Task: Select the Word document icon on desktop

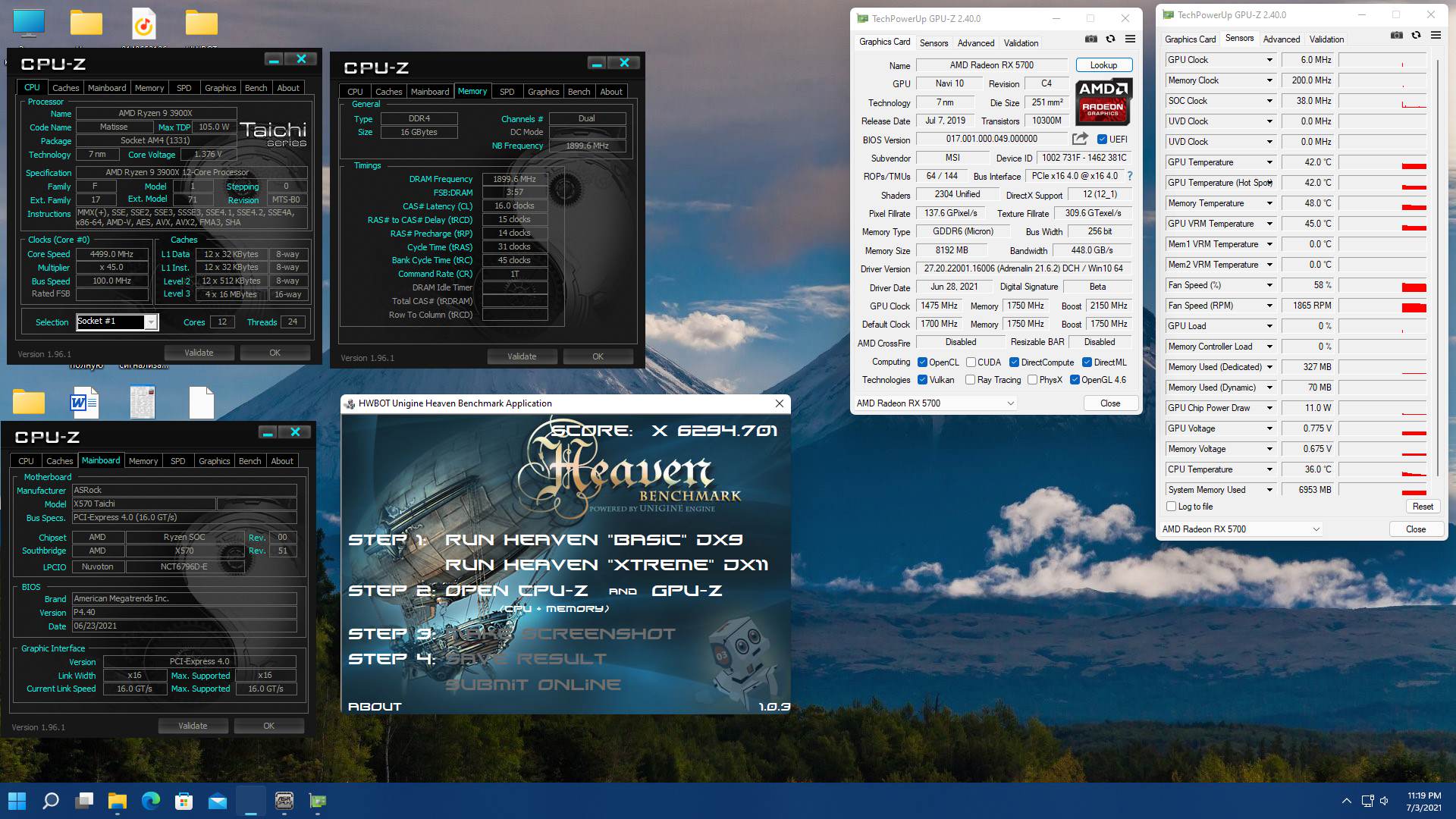Action: click(x=84, y=402)
